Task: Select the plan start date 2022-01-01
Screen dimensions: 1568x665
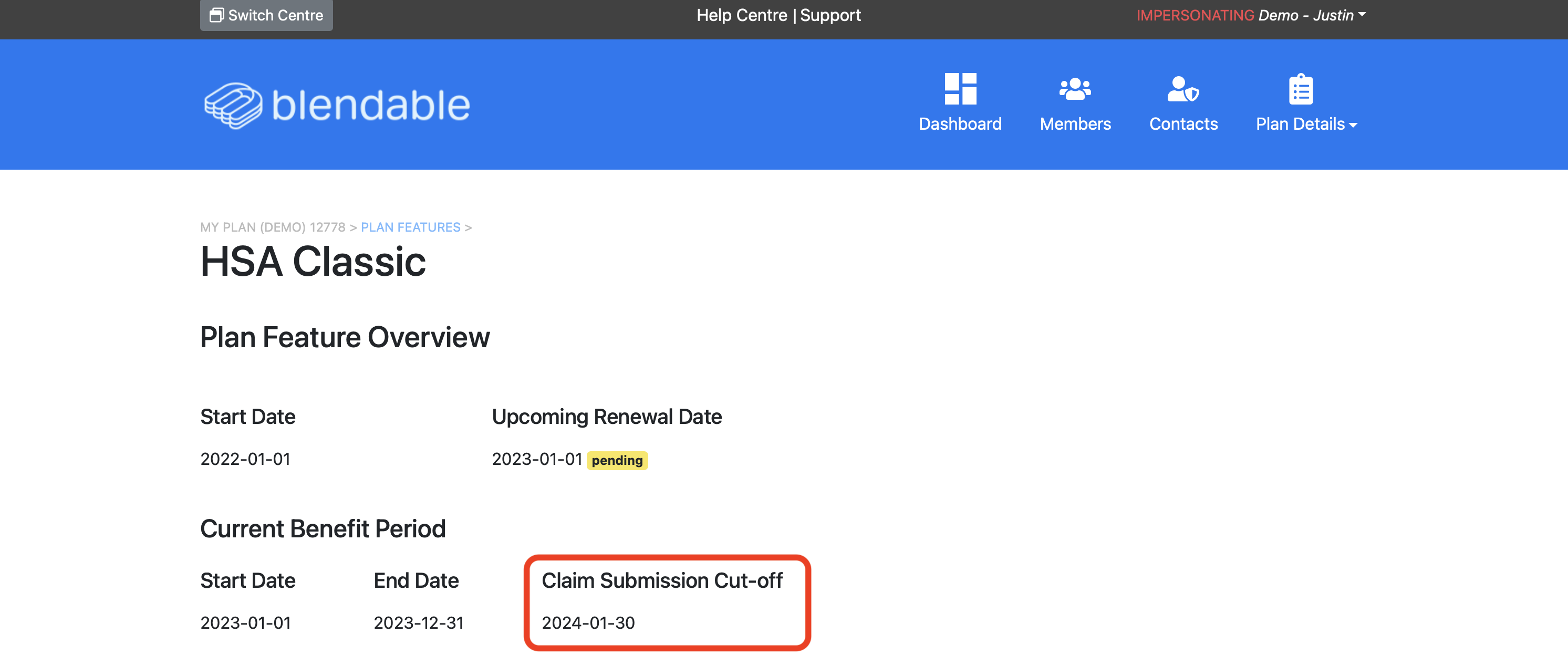Action: pos(245,459)
